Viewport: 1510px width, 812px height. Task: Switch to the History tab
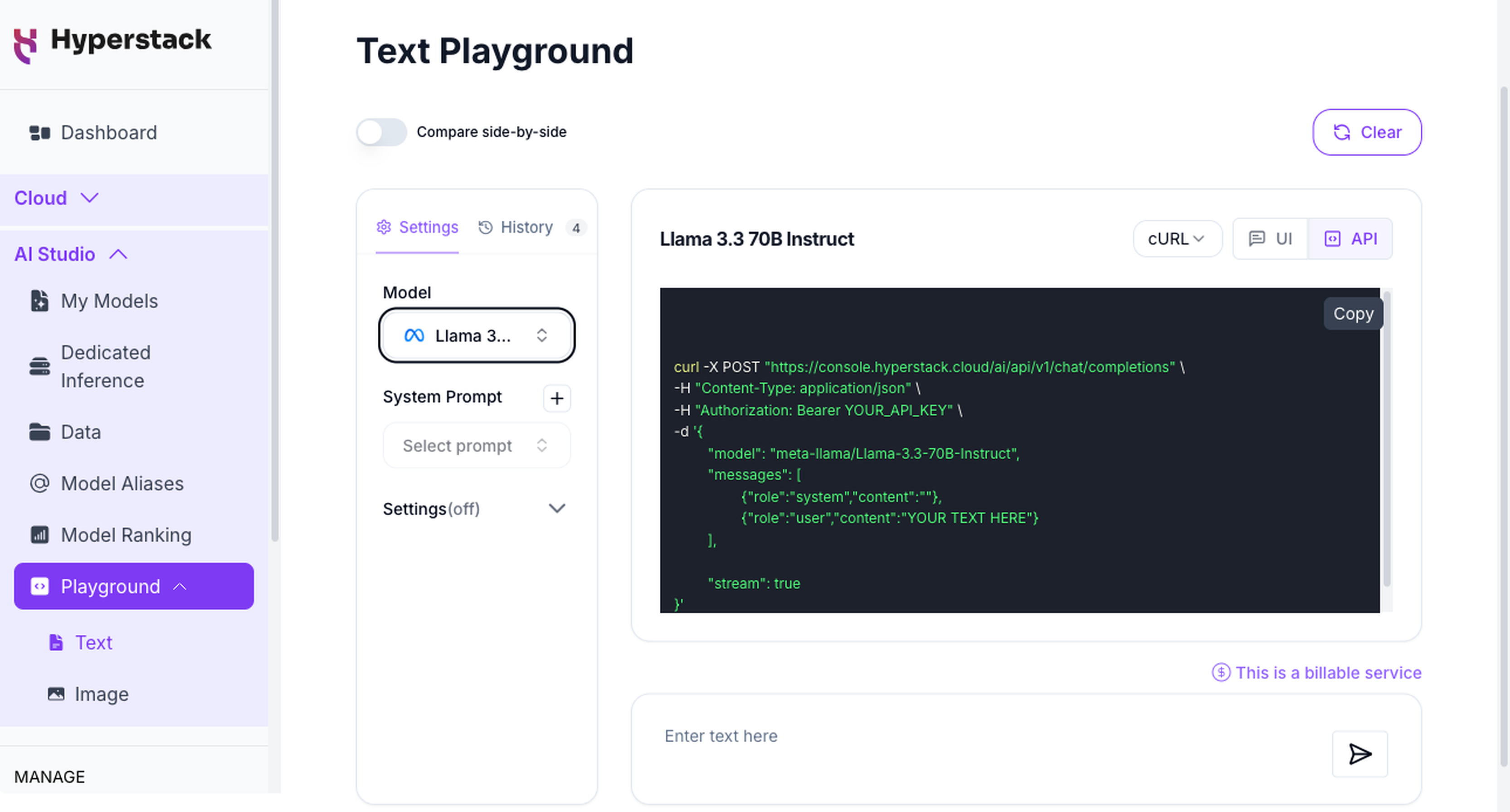515,228
